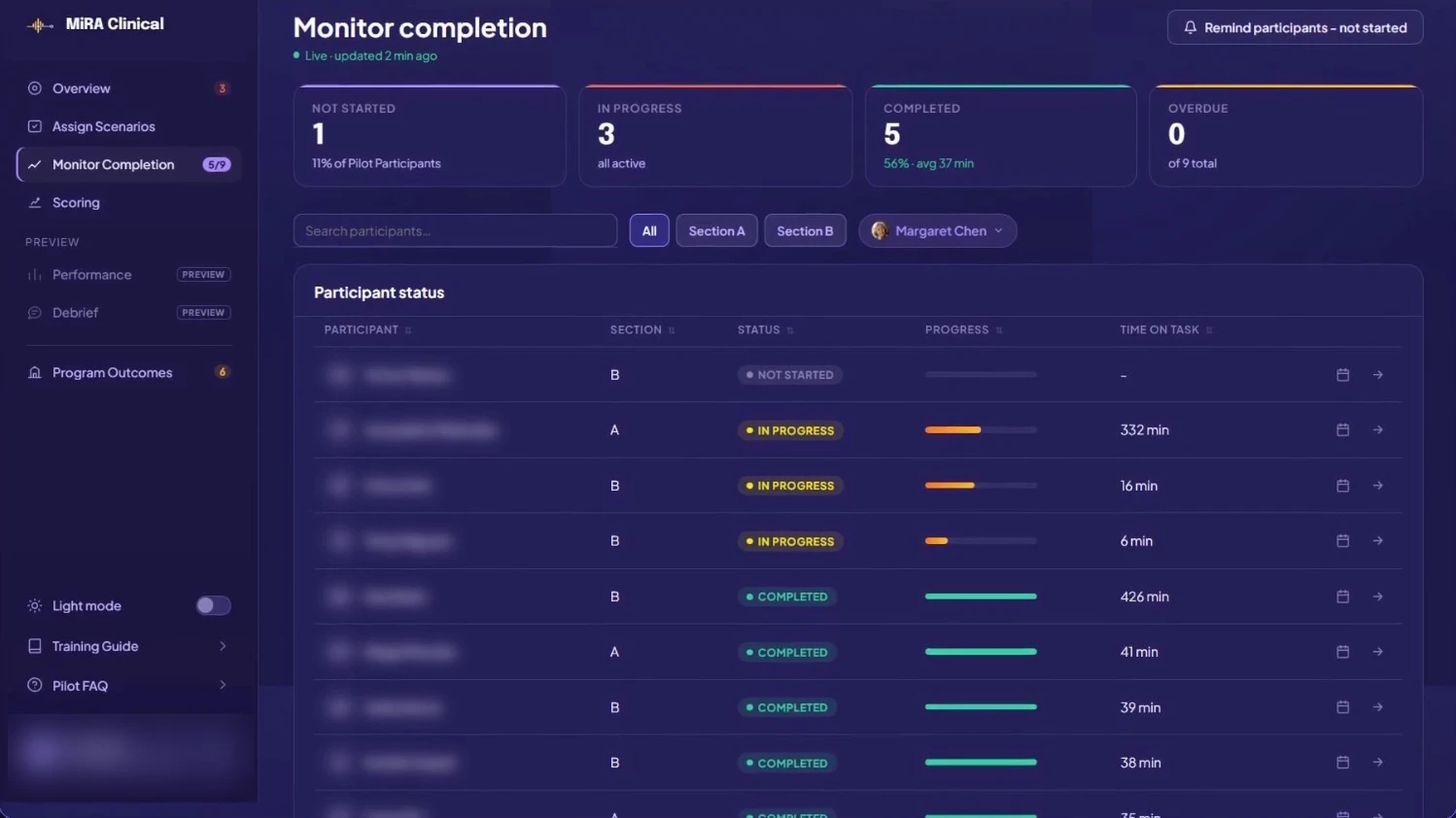Click calendar icon in the 16 min row
This screenshot has width=1456, height=818.
pyautogui.click(x=1342, y=485)
